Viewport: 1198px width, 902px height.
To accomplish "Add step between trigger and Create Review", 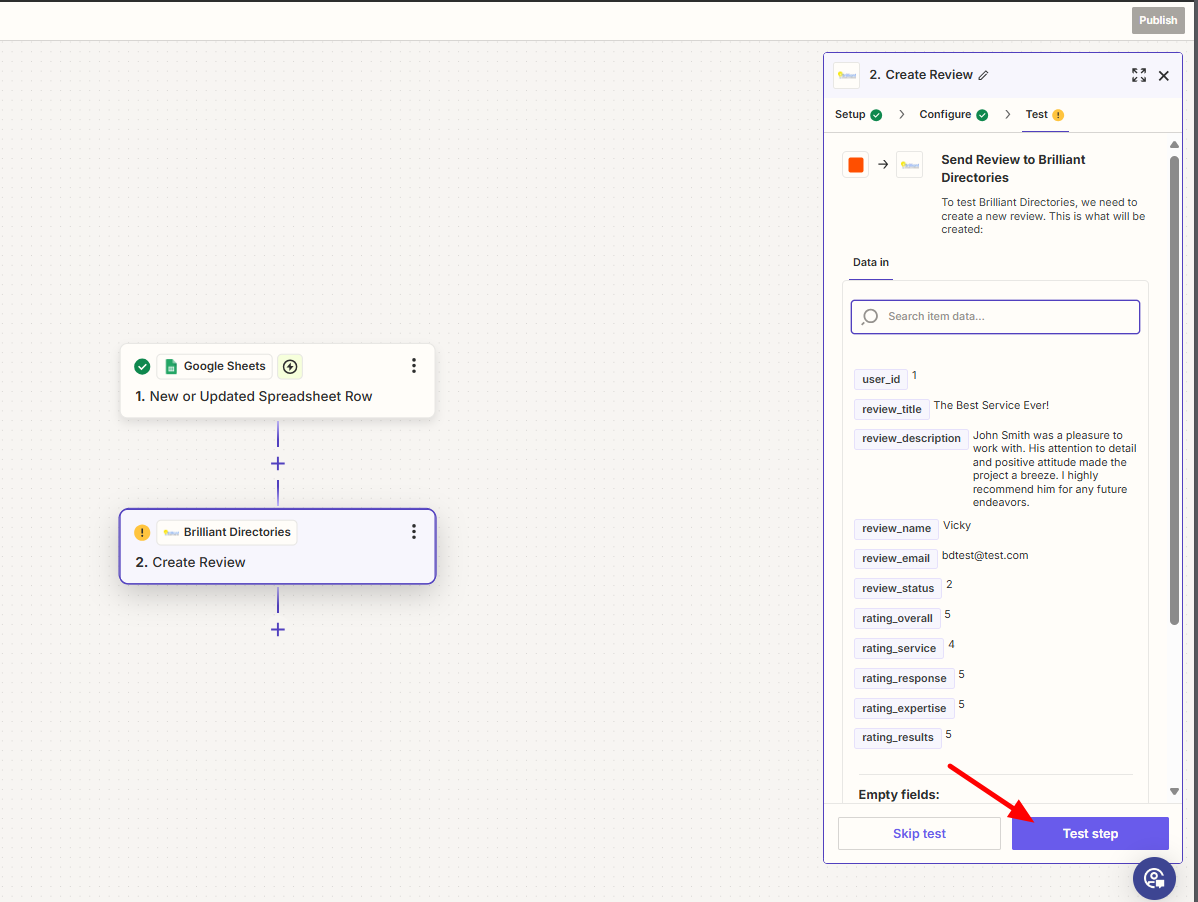I will pyautogui.click(x=277, y=464).
